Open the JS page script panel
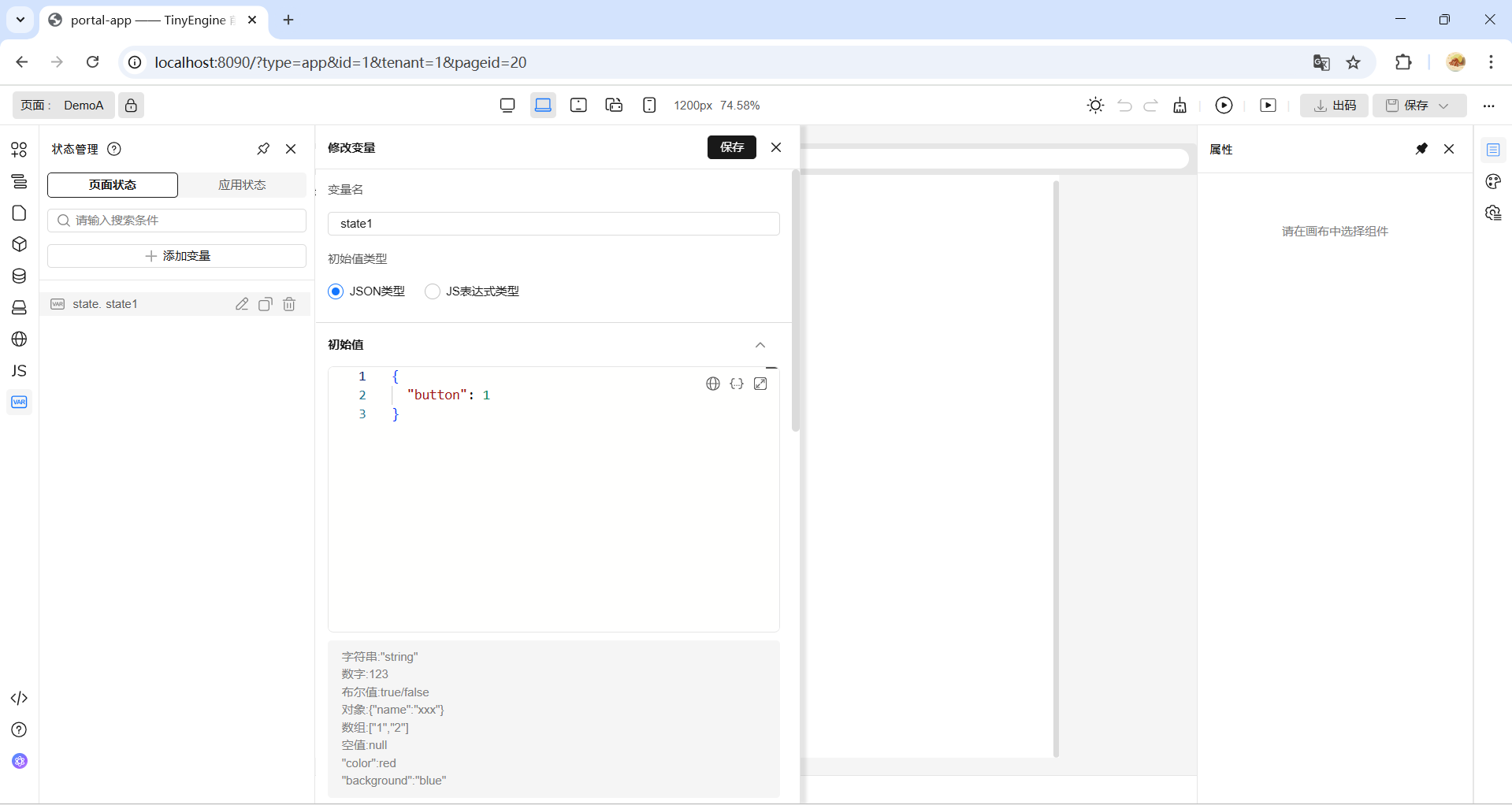 pyautogui.click(x=19, y=370)
